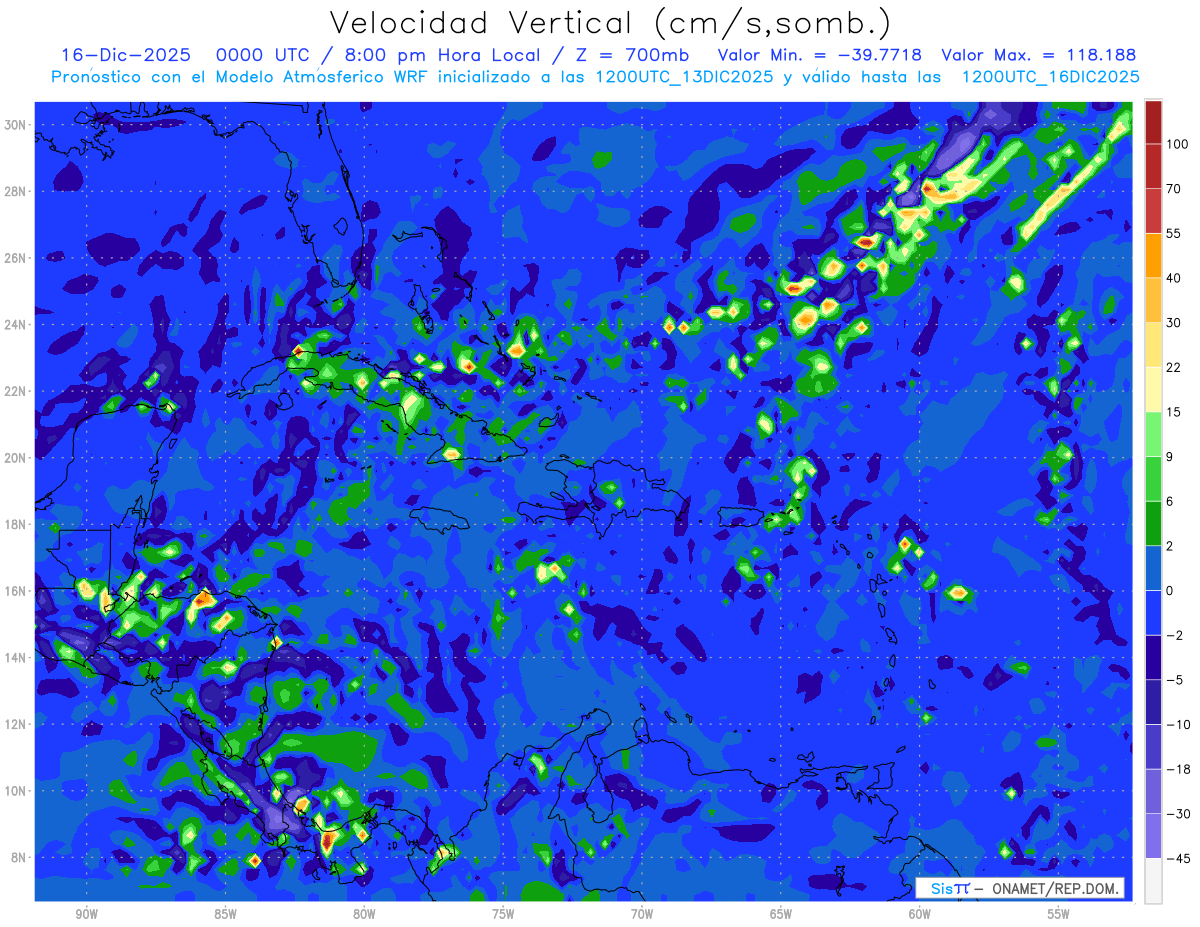1200x927 pixels.
Task: Pick the white swatch below -45
Action: point(1153,880)
